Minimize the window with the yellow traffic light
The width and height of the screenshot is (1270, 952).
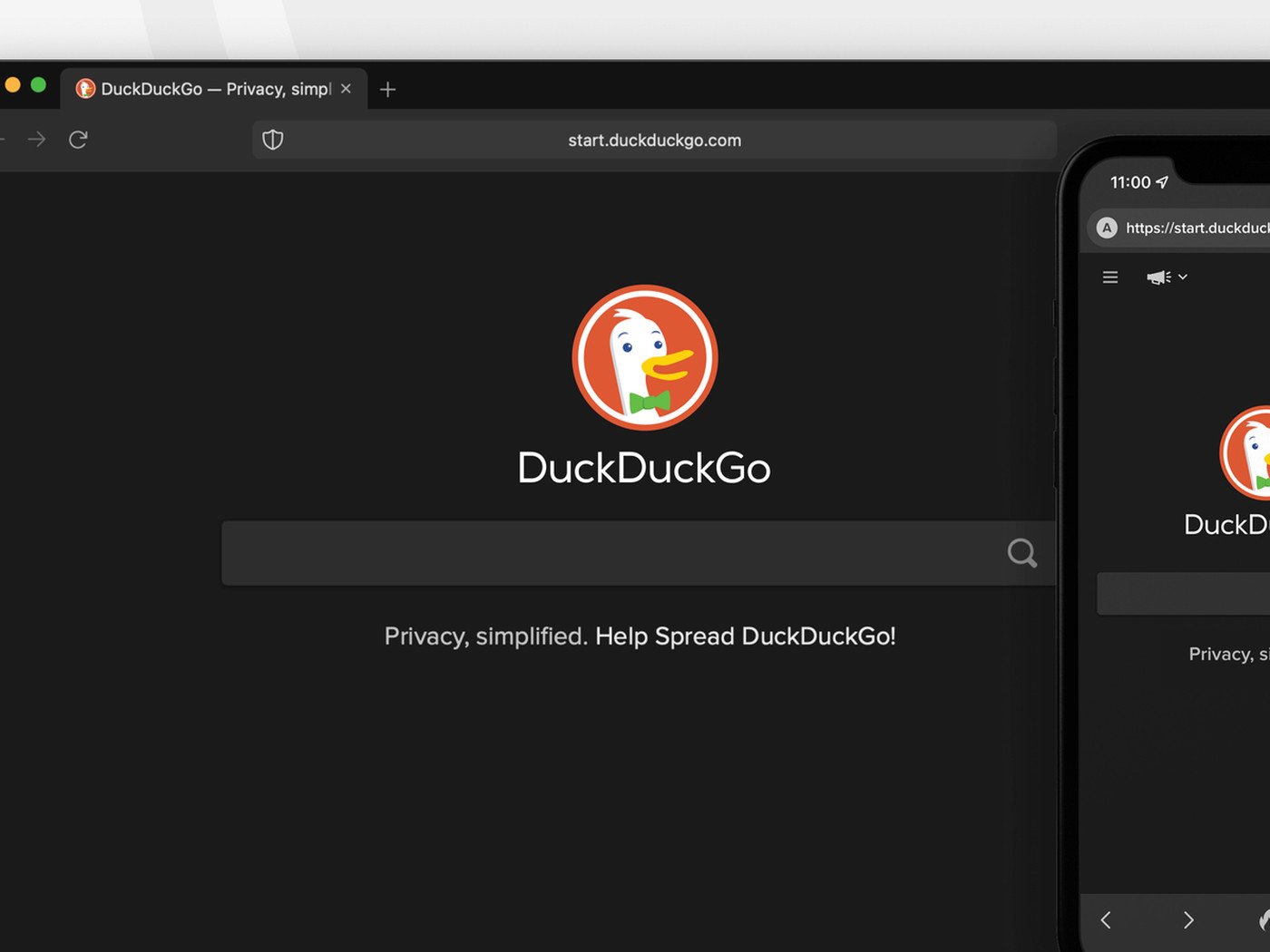[11, 83]
